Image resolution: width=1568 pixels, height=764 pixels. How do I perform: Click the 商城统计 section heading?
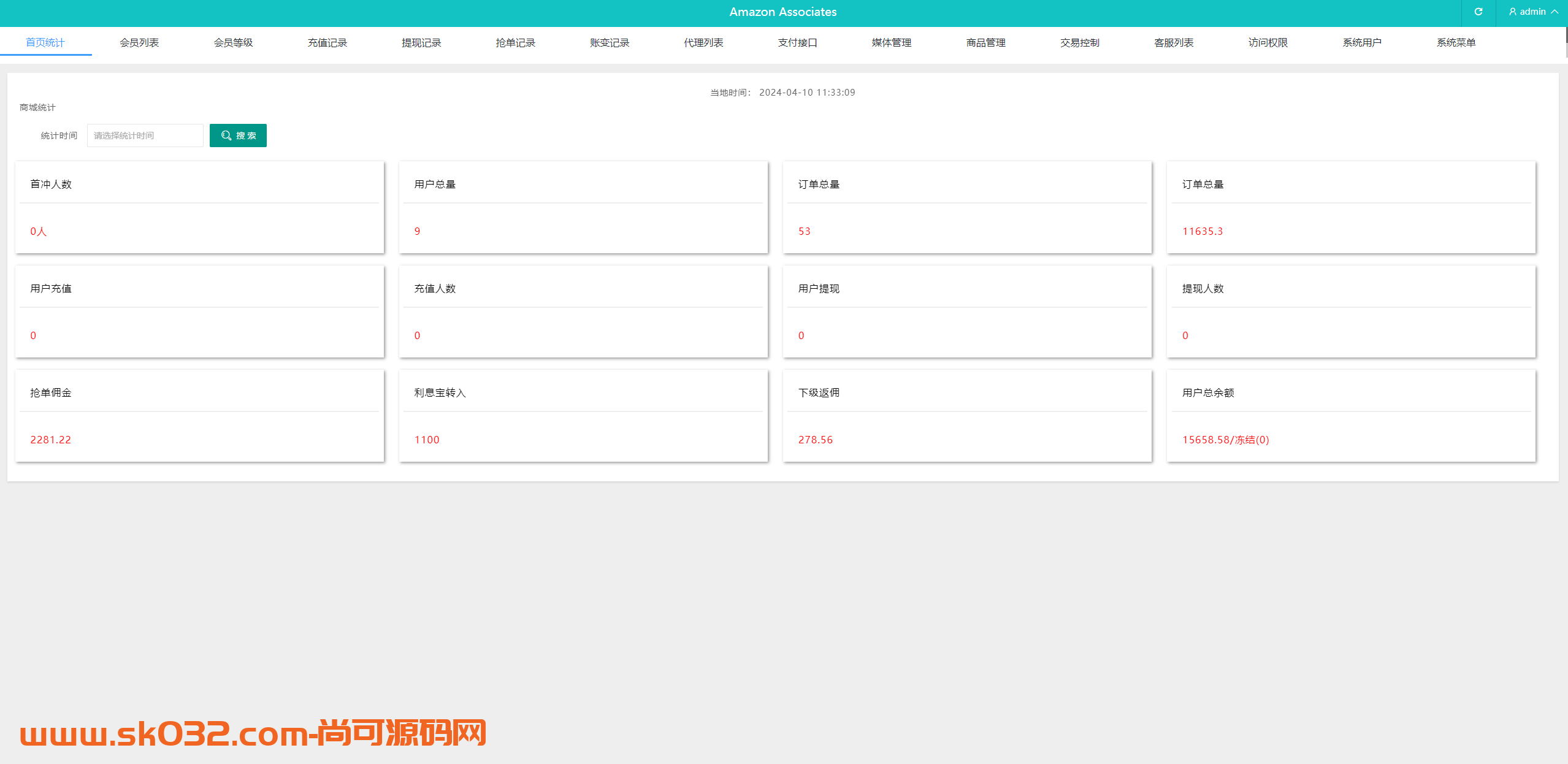(x=37, y=107)
